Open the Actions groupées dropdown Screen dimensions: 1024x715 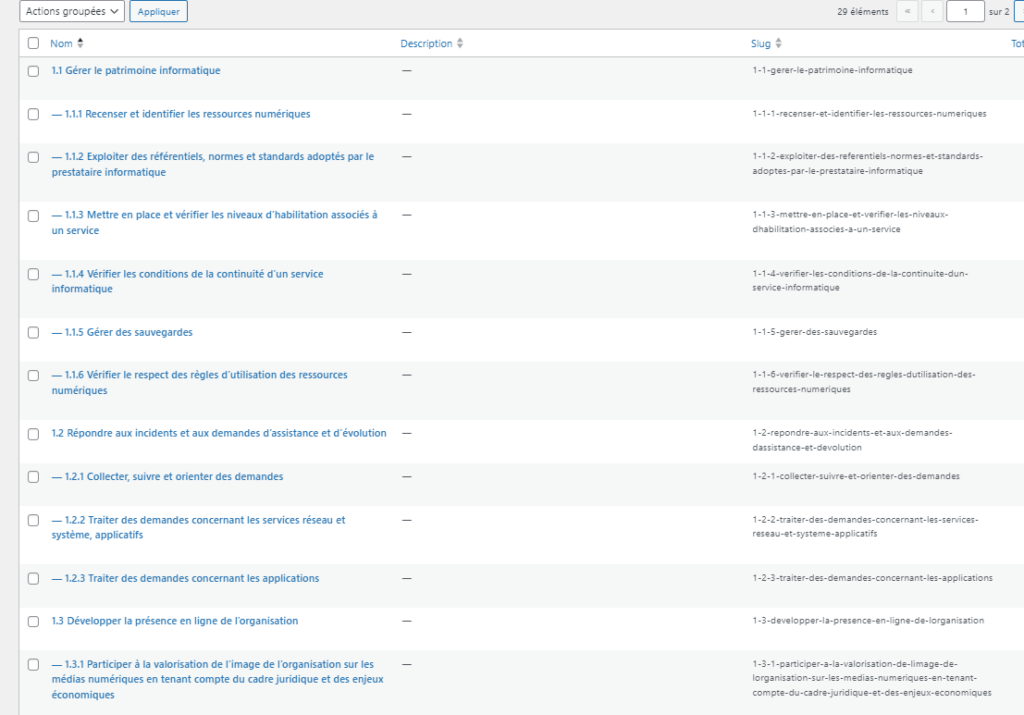(72, 12)
